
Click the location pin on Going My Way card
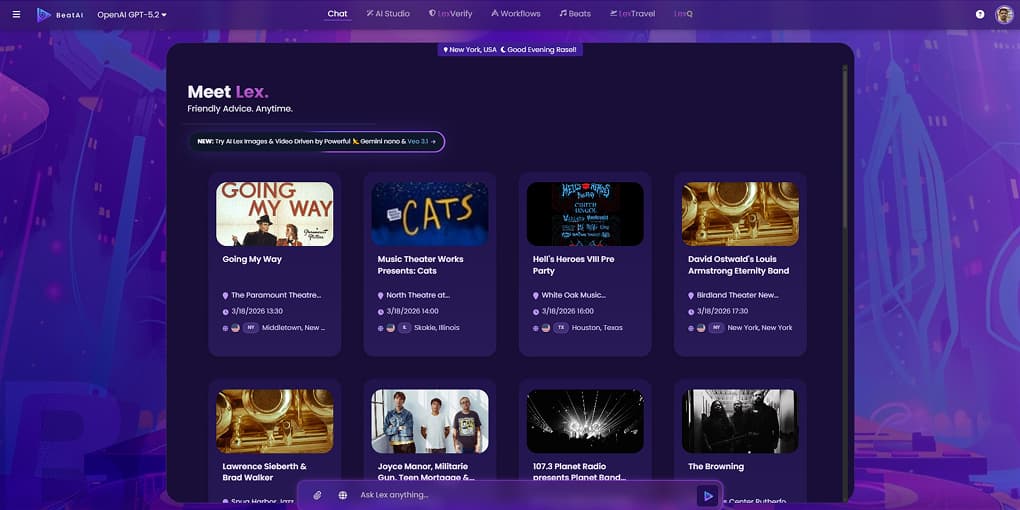[x=226, y=296]
